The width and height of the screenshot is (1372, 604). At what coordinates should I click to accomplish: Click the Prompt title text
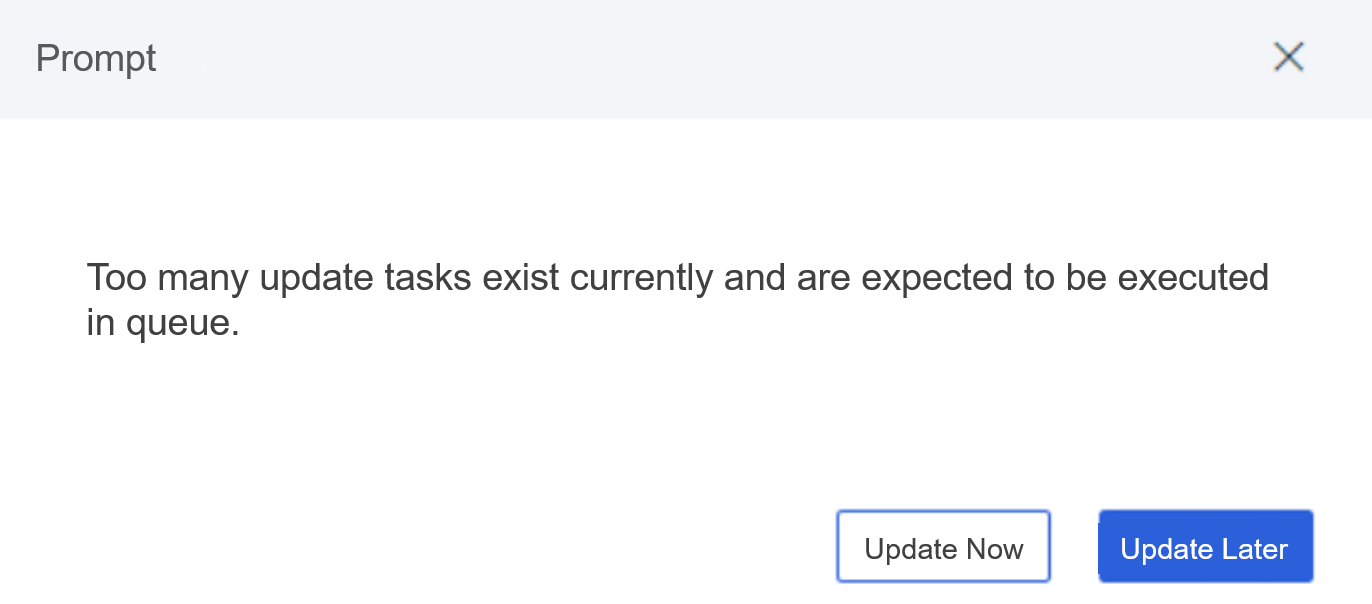click(95, 58)
